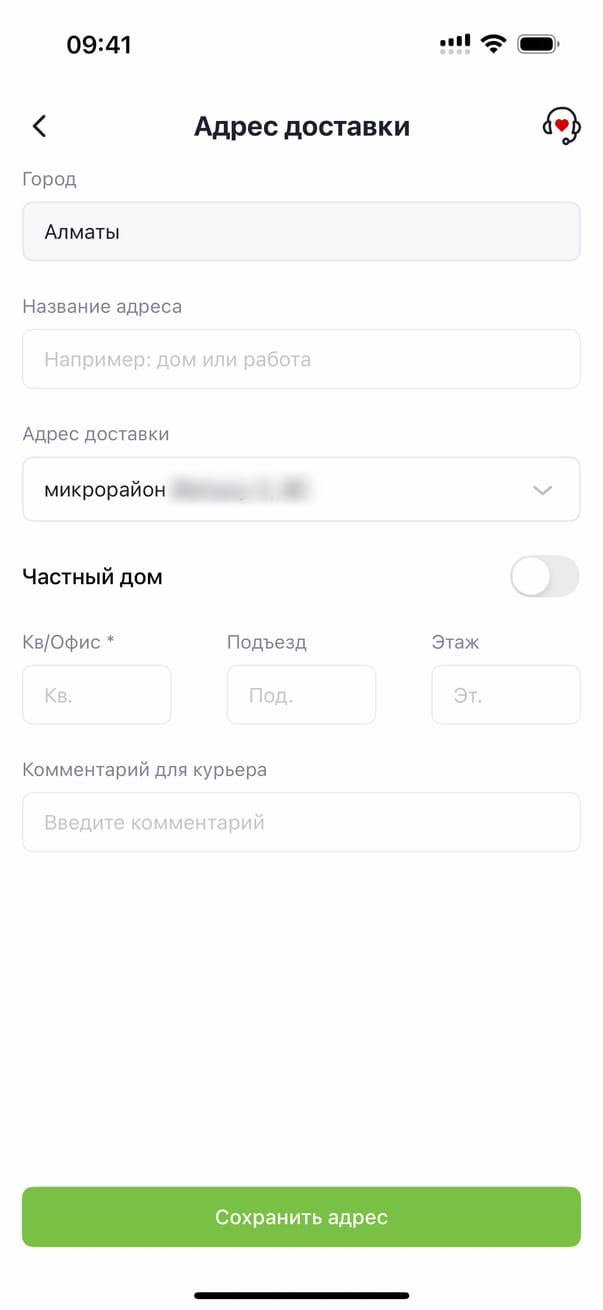Open the микрорайон address selector field
The width and height of the screenshot is (603, 1310).
280,490
